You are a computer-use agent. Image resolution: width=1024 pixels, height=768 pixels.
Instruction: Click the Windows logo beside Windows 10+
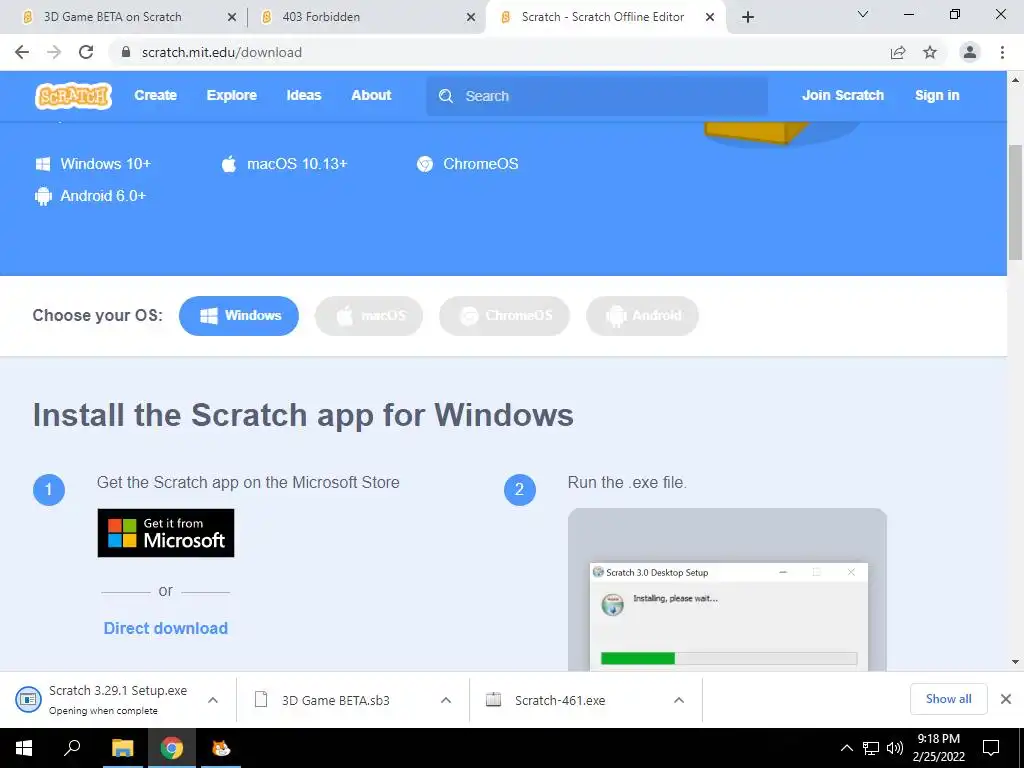(x=43, y=163)
